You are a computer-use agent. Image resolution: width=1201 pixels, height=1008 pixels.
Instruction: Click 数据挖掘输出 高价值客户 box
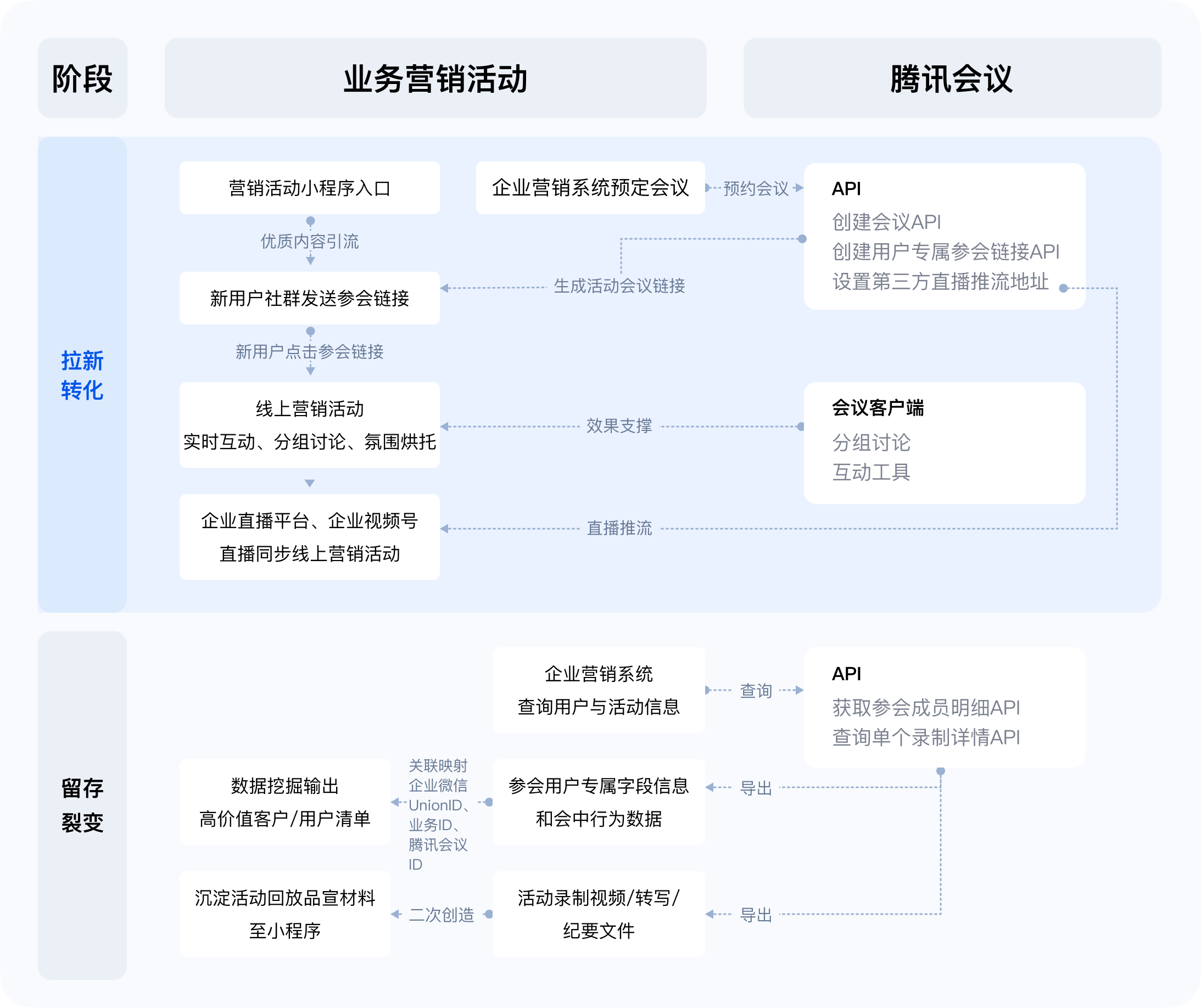pyautogui.click(x=285, y=802)
